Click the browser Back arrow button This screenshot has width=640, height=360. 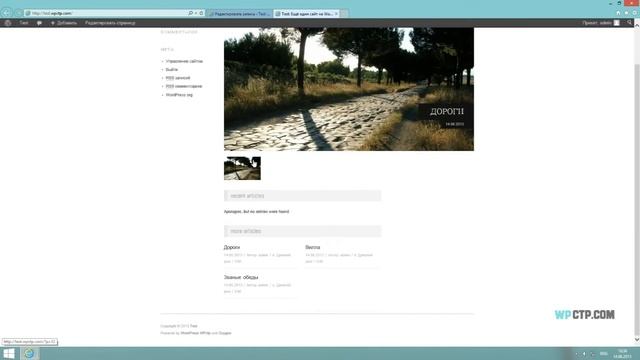tap(7, 13)
